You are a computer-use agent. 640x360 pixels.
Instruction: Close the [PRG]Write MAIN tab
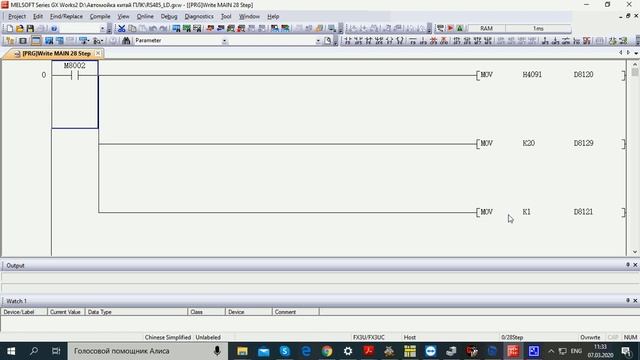coord(98,53)
